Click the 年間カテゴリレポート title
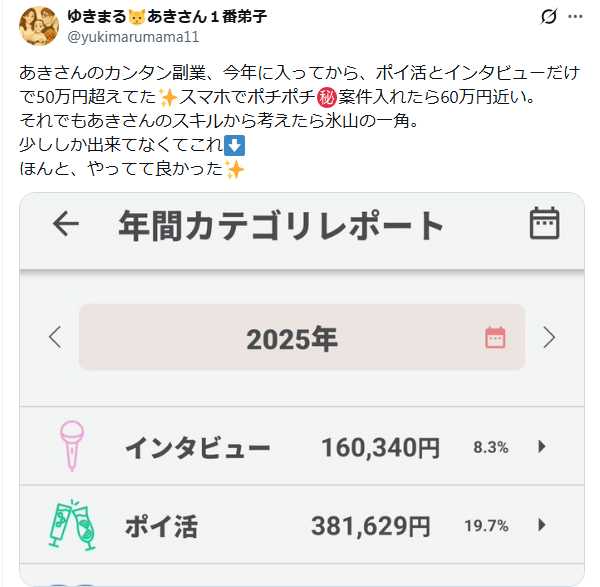The width and height of the screenshot is (600, 587). (x=281, y=224)
